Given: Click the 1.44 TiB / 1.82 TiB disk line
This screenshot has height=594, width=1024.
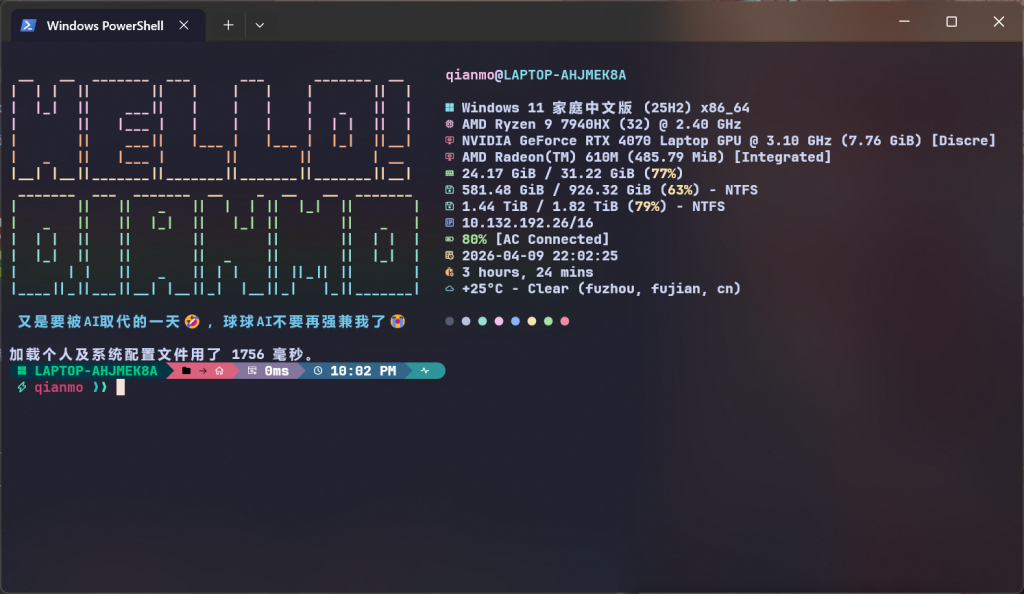Looking at the screenshot, I should click(x=593, y=206).
